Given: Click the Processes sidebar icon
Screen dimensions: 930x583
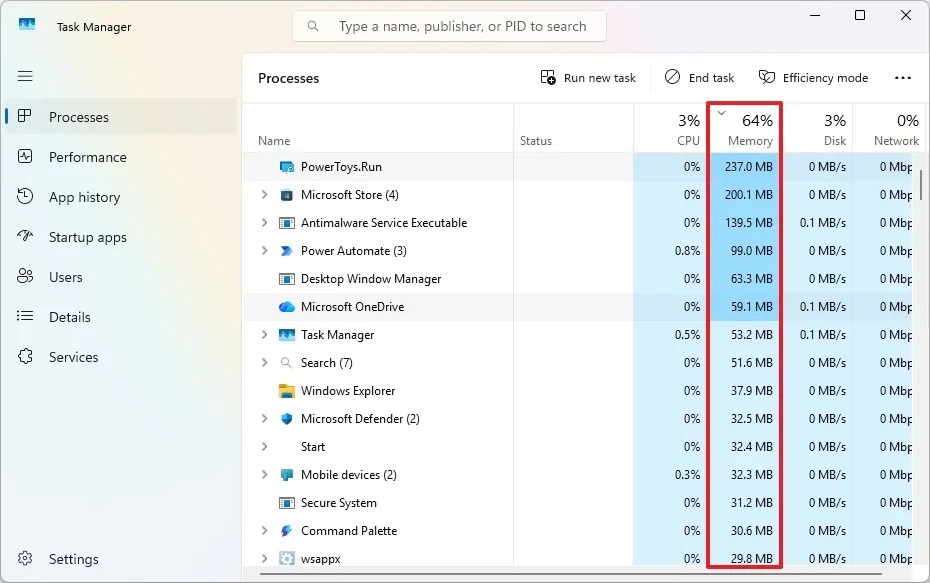Looking at the screenshot, I should point(25,117).
